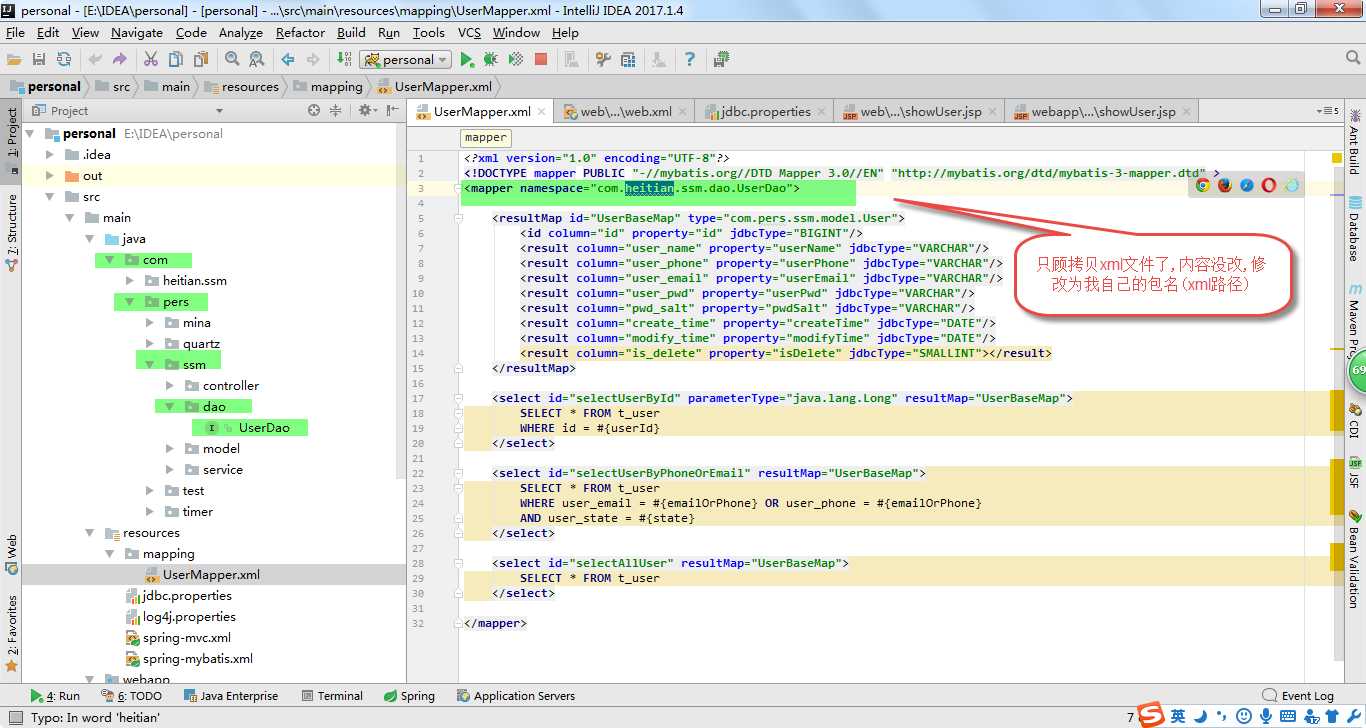Screen dimensions: 1366x728
Task: Open the Ant Build side panel
Action: point(1355,140)
